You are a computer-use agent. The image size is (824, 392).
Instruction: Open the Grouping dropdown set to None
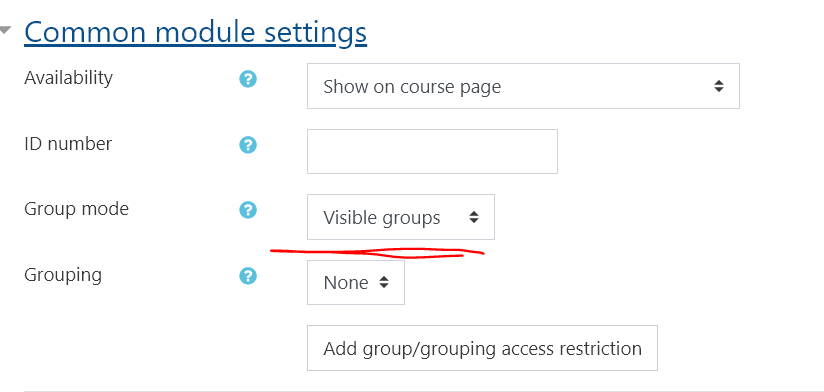tap(356, 283)
